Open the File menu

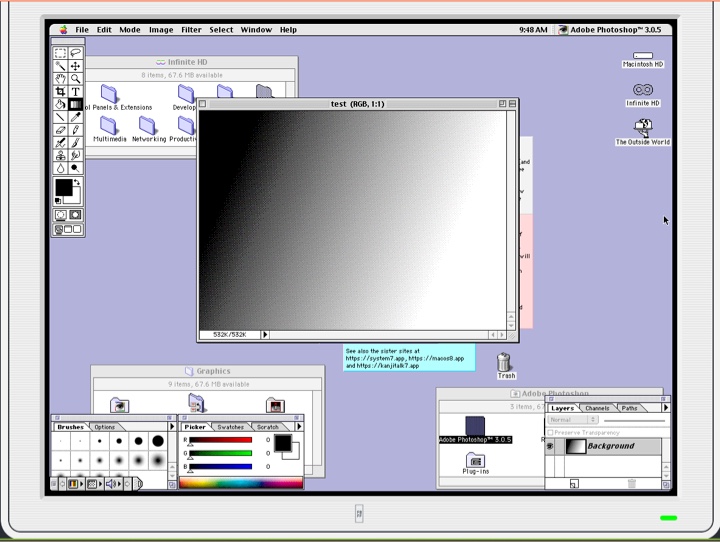click(x=82, y=30)
